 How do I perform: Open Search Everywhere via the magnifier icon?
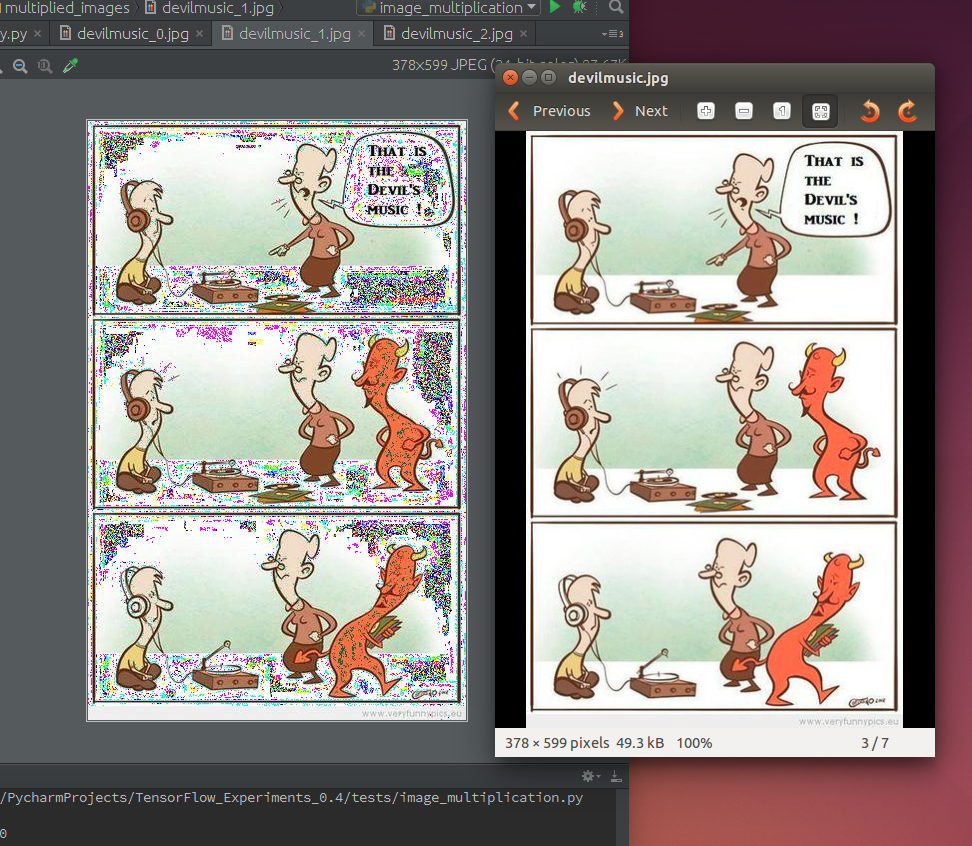coord(616,7)
